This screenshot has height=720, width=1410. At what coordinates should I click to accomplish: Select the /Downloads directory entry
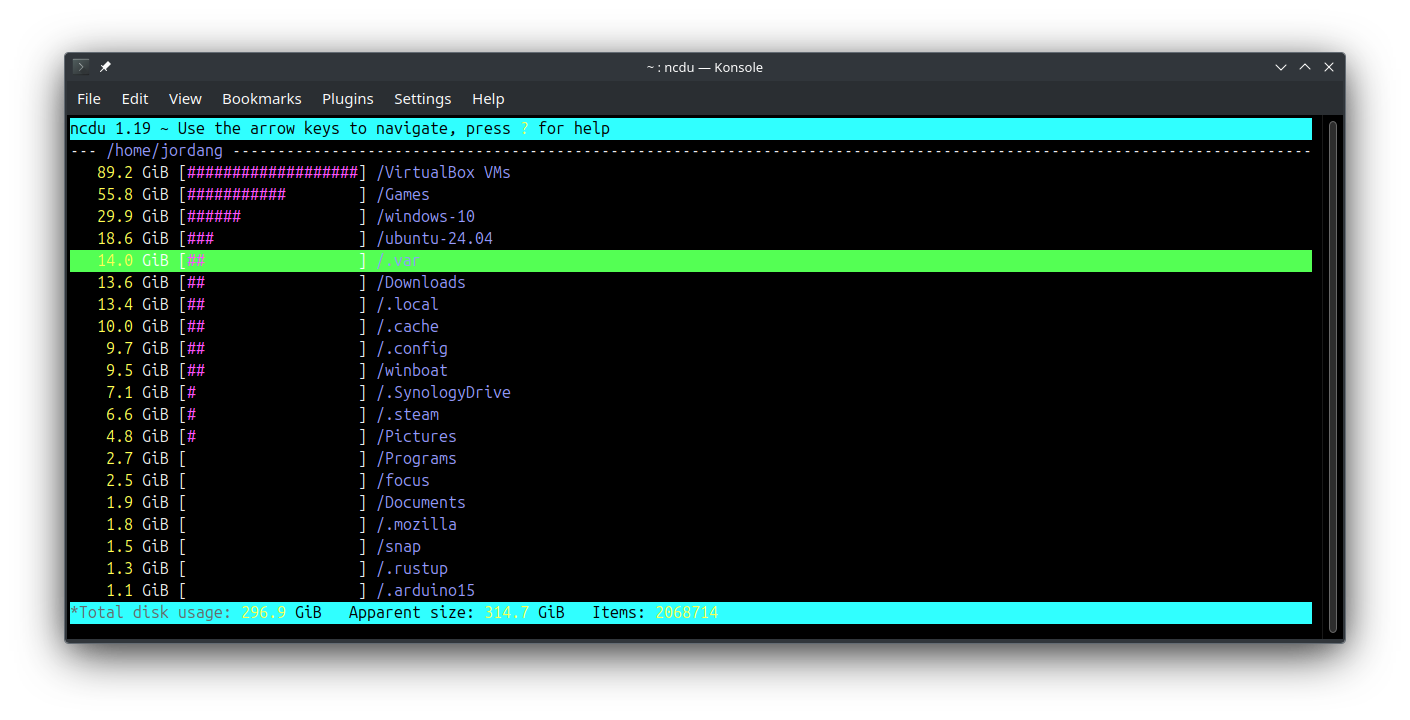pos(421,282)
